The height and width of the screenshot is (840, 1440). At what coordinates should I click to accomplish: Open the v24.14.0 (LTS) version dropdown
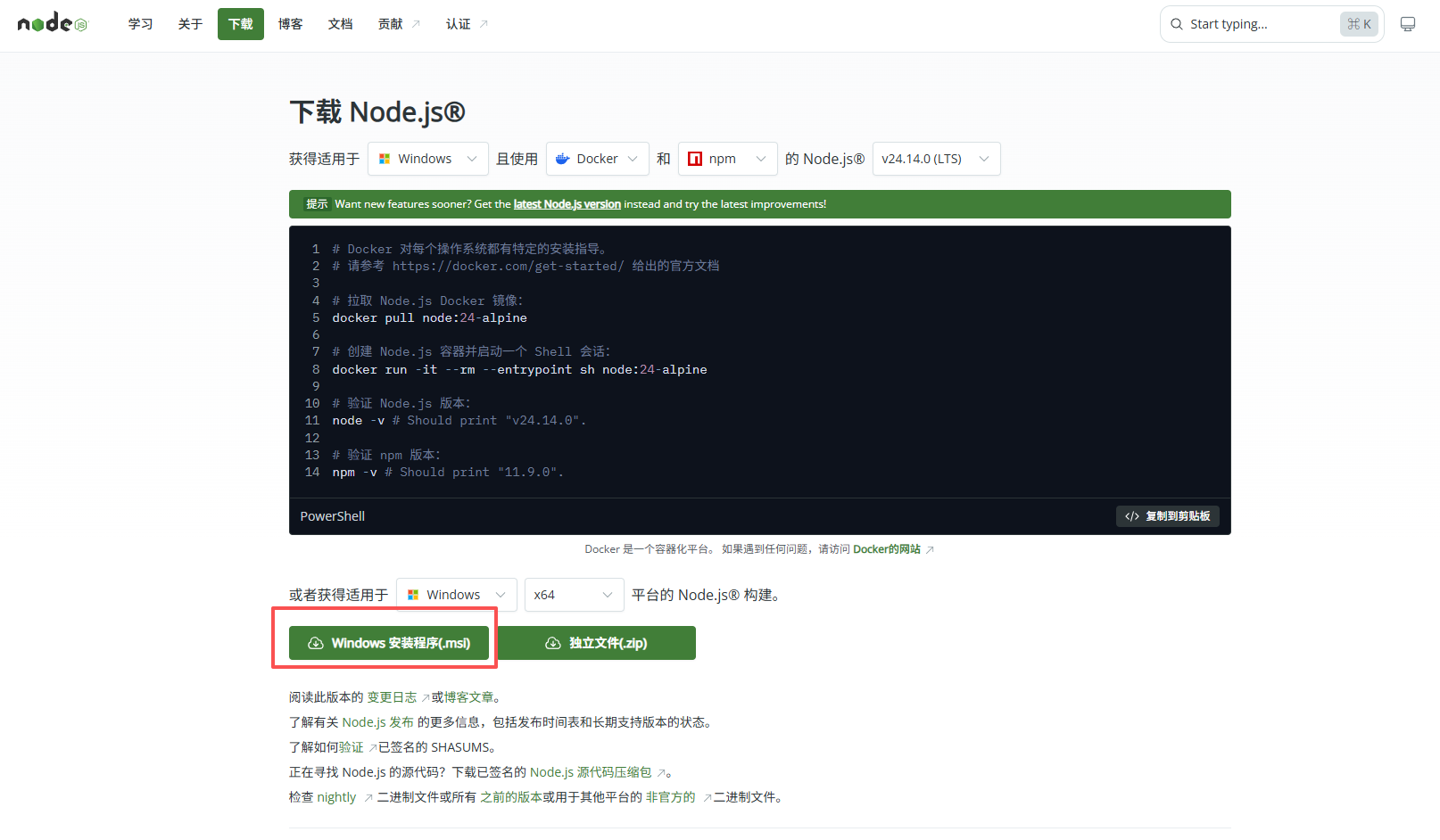pos(937,159)
